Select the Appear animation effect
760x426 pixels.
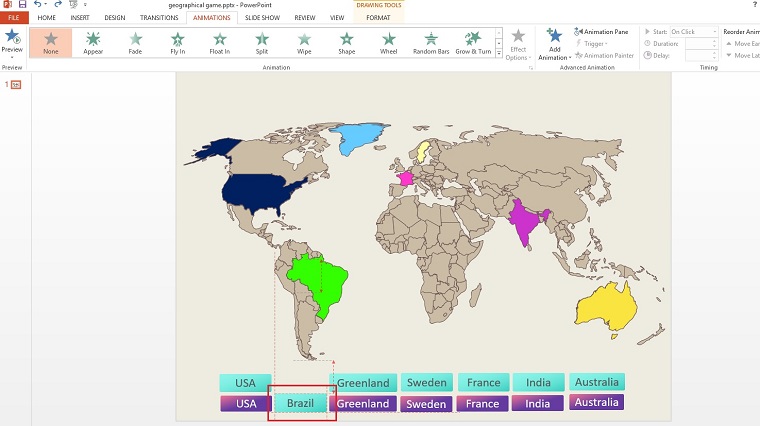(x=93, y=43)
